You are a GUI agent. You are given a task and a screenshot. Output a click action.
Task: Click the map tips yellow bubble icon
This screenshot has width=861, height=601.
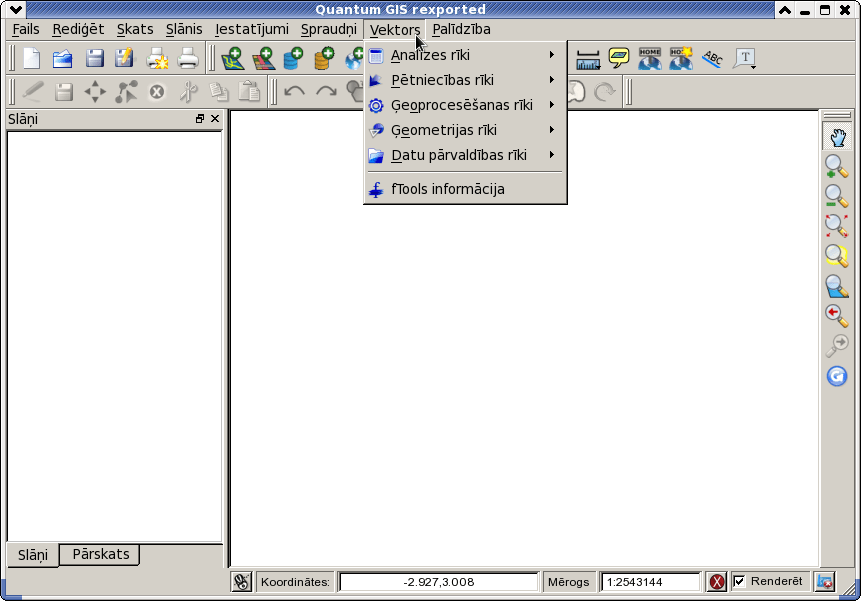tap(619, 58)
